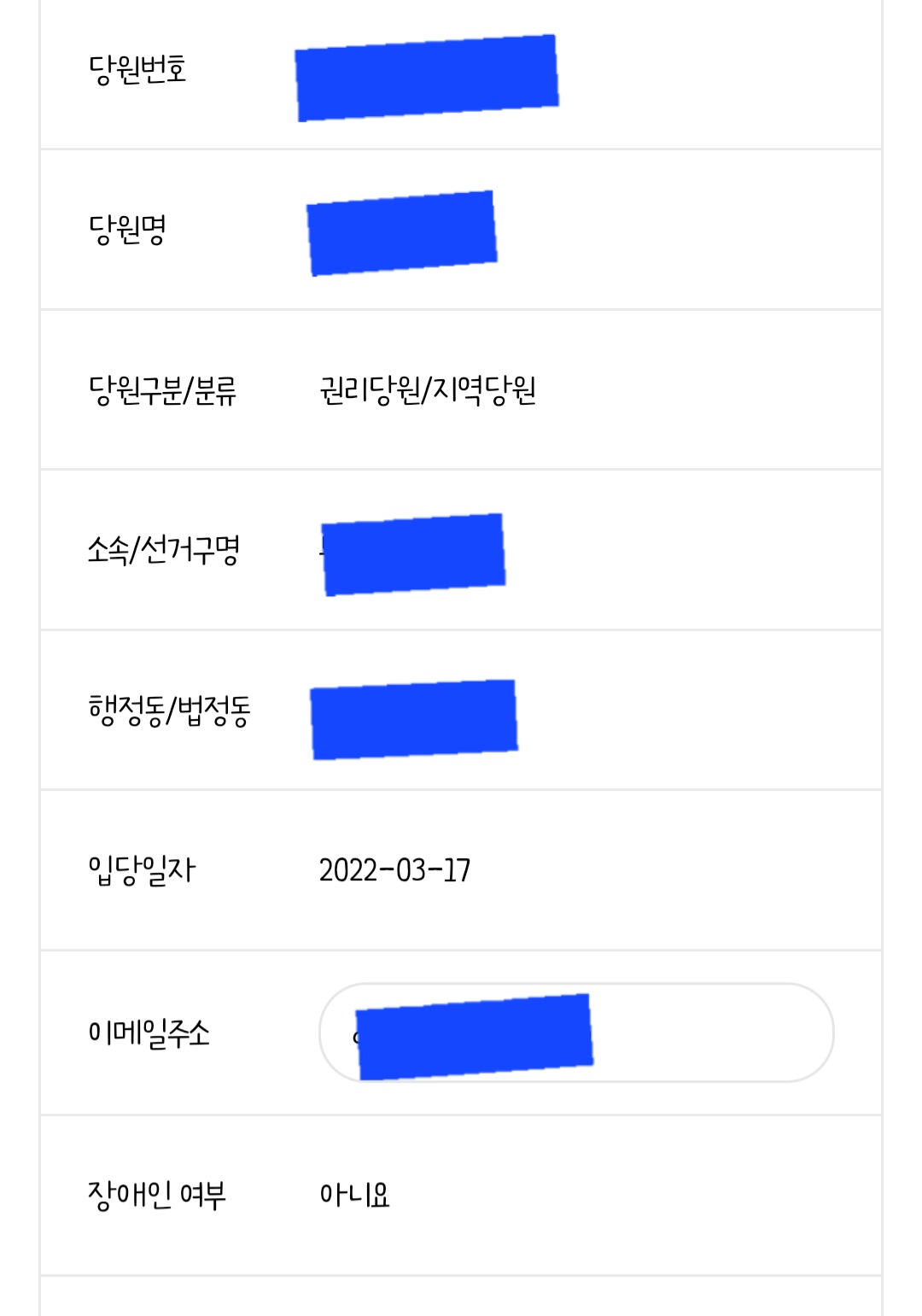Viewport: 922px width, 1316px height.
Task: Click the empty right side of email field
Action: 713,1032
